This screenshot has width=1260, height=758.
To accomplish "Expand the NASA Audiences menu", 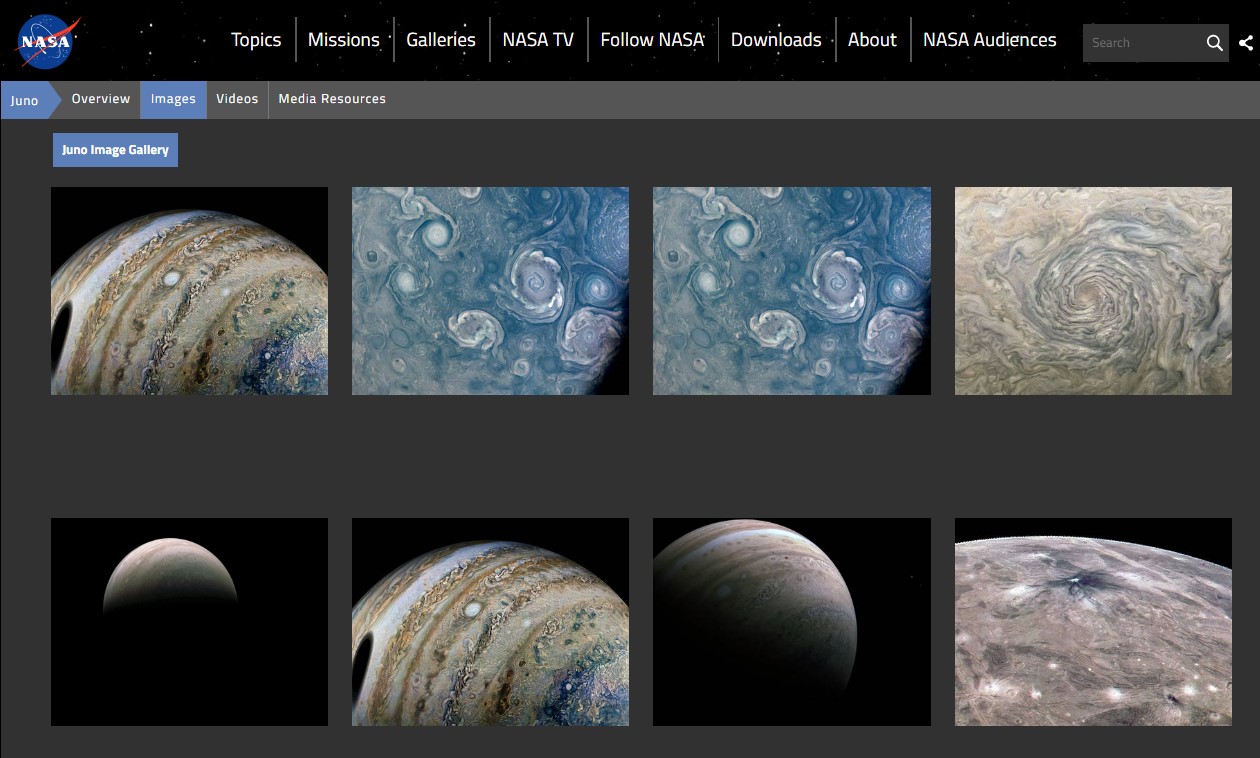I will [989, 40].
